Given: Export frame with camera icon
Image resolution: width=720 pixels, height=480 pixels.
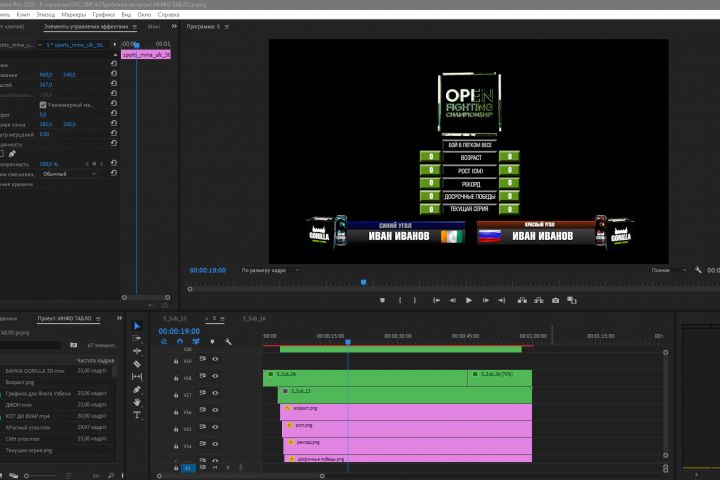Looking at the screenshot, I should point(555,300).
